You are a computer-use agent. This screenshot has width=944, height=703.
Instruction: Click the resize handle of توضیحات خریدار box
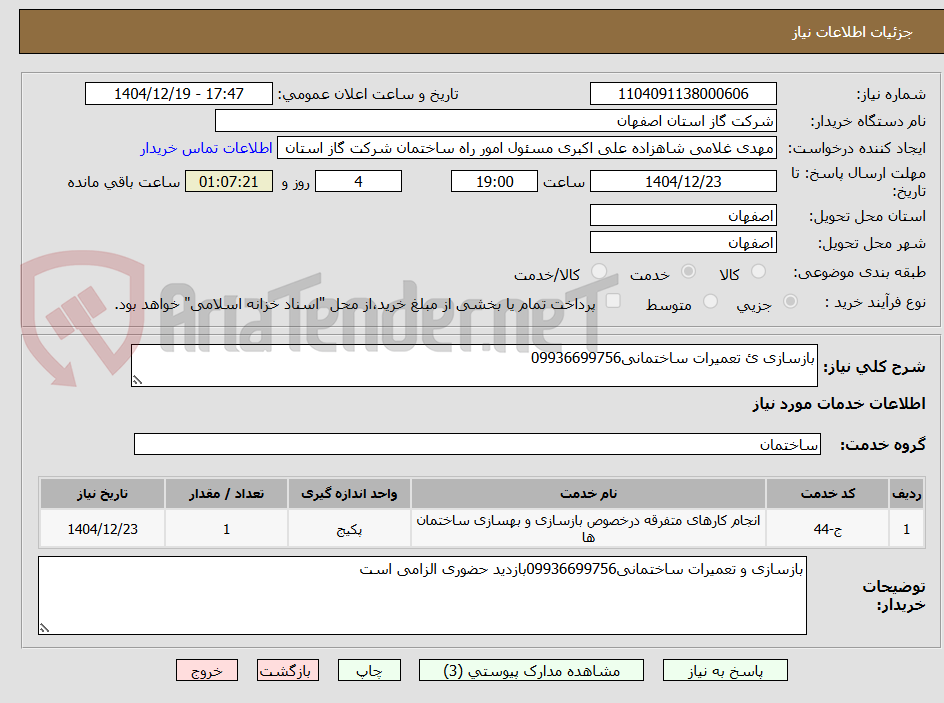tap(44, 628)
